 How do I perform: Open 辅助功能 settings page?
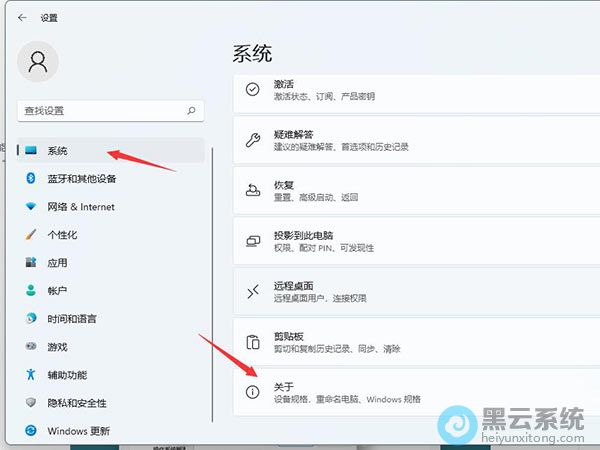click(x=67, y=374)
